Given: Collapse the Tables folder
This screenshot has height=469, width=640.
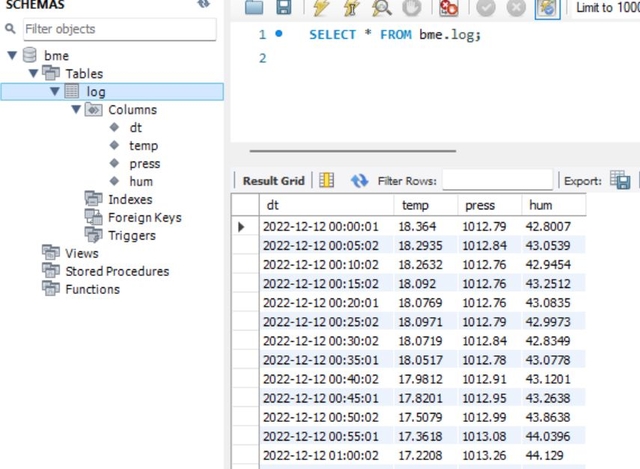Looking at the screenshot, I should click(x=33, y=73).
